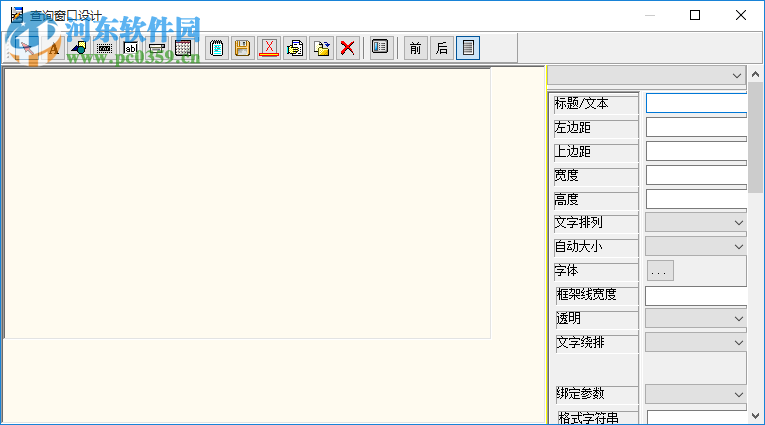Open the 绑定参数 dropdown

coord(696,394)
